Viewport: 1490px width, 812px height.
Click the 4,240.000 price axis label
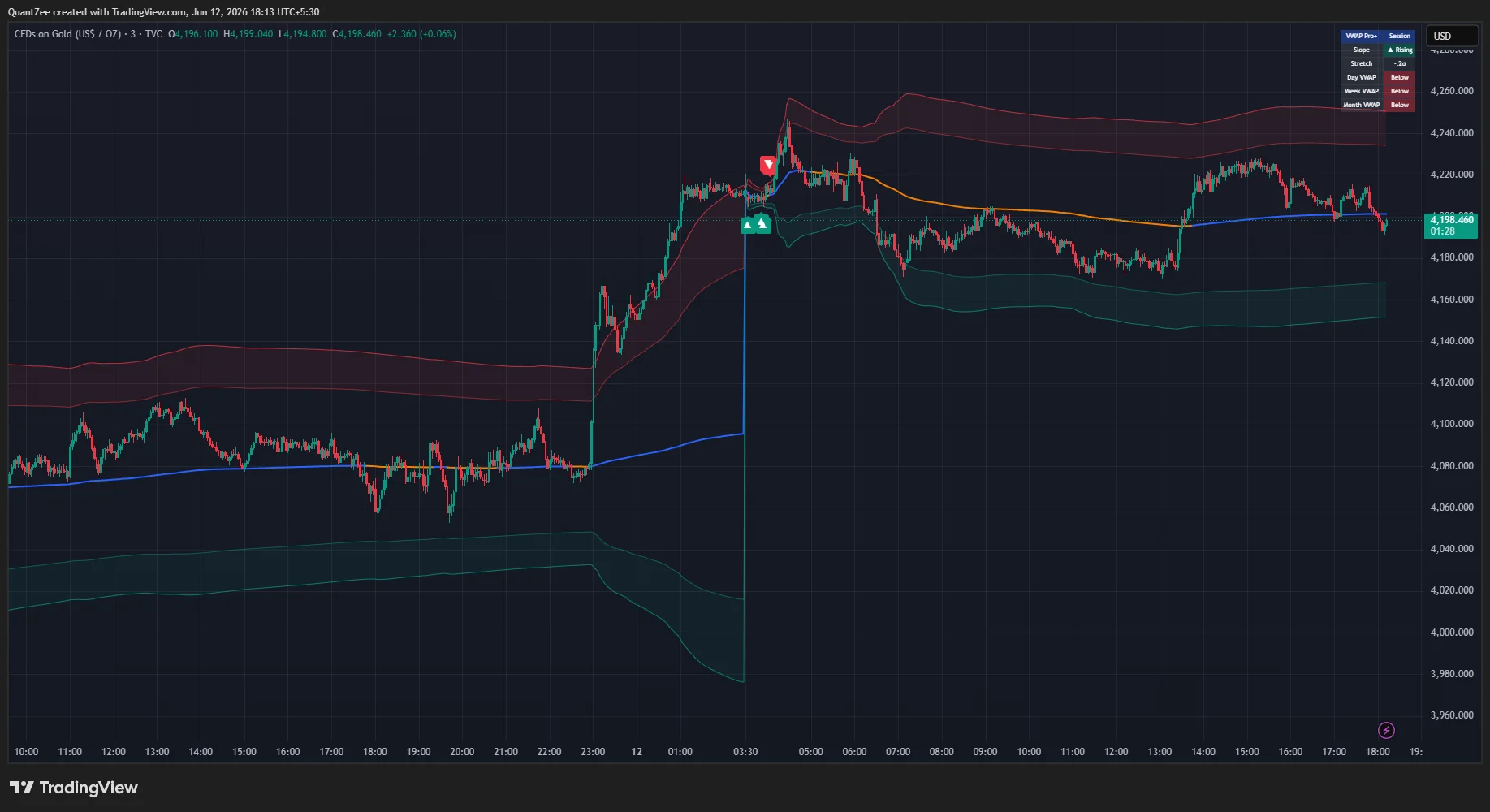(x=1452, y=132)
